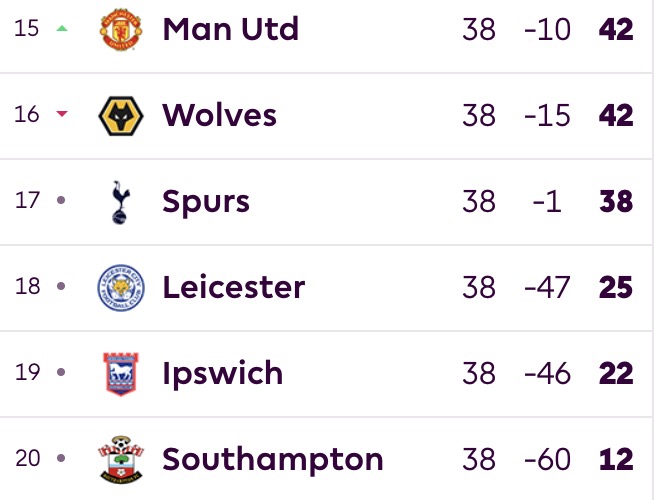Screen dimensions: 654x500
Task: Click red down arrow beside position 16
Action: pos(62,115)
